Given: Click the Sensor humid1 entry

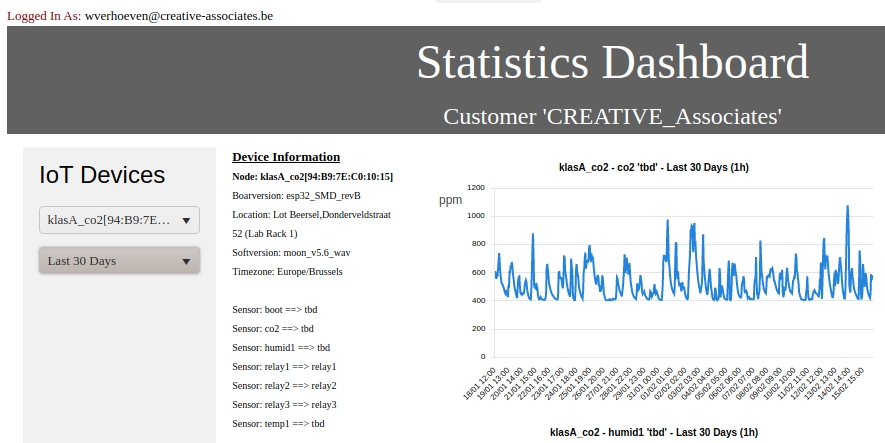Looking at the screenshot, I should tap(278, 347).
